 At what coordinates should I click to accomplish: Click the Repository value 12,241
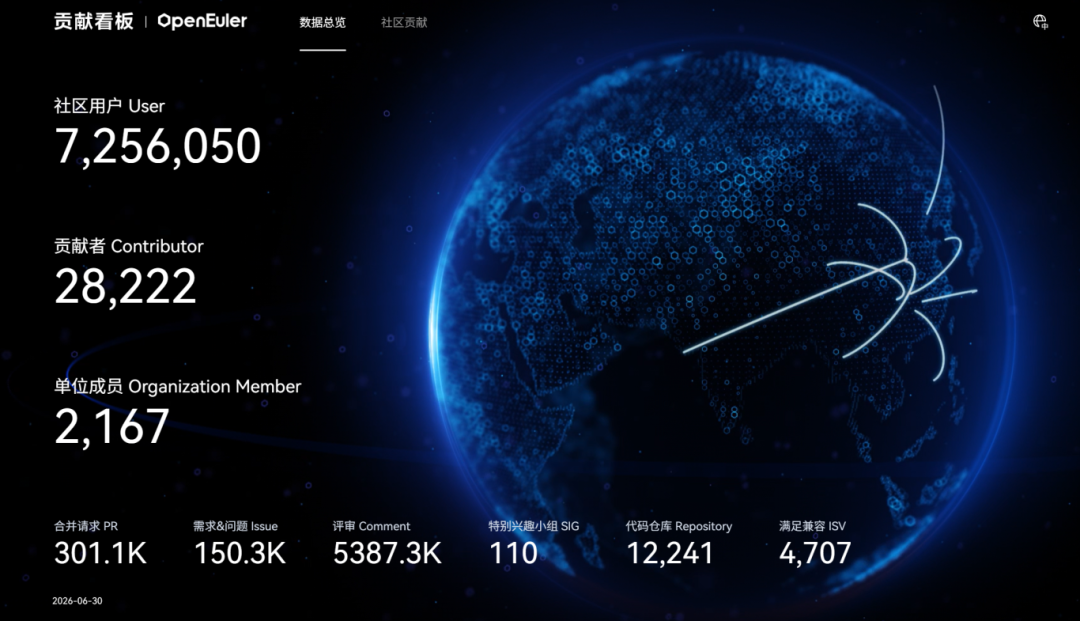click(x=669, y=554)
